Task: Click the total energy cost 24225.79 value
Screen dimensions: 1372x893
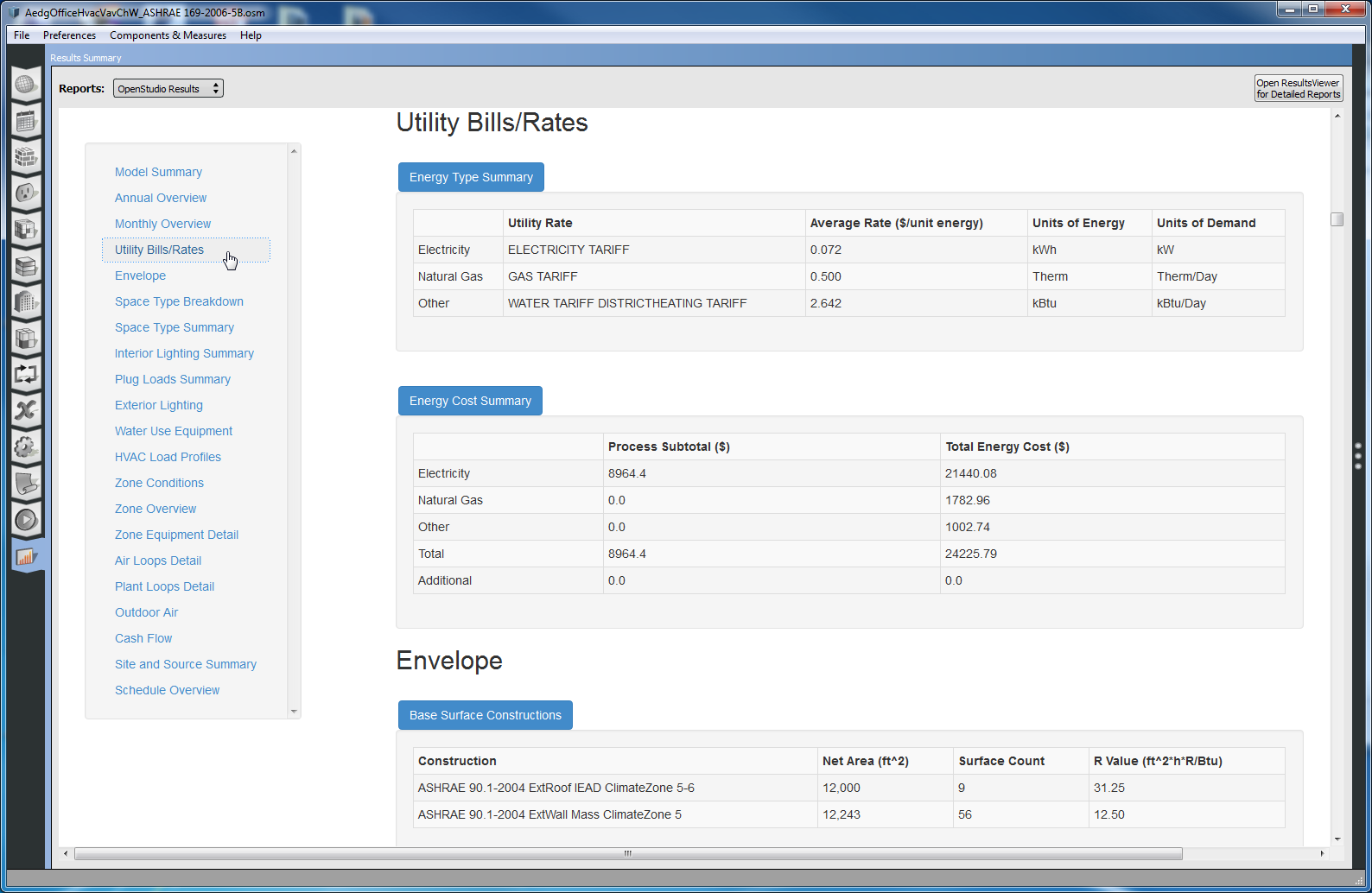Action: pos(971,554)
